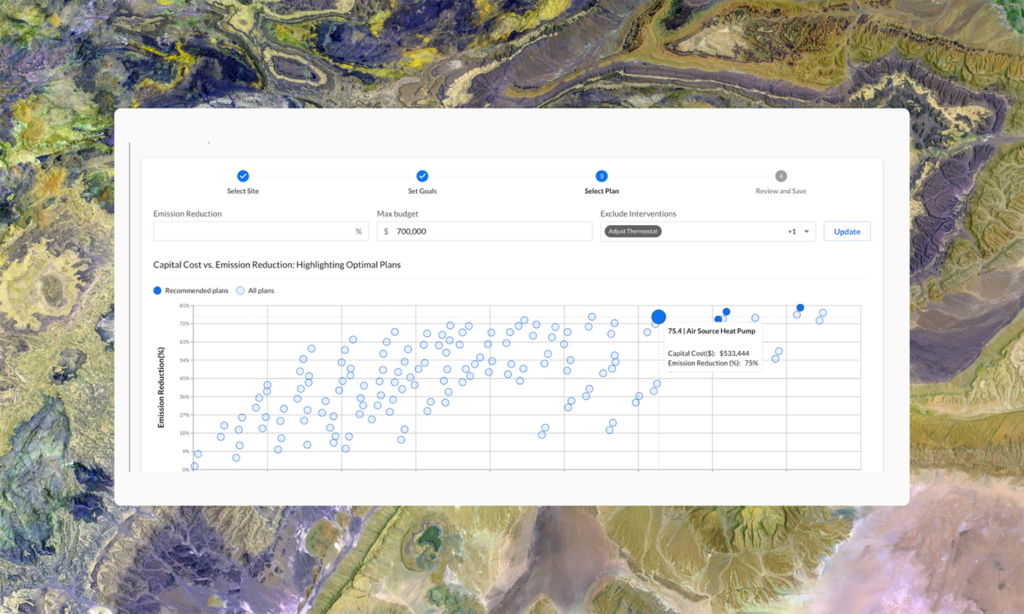Go to the Select Site step label
1024x614 pixels.
coord(243,191)
